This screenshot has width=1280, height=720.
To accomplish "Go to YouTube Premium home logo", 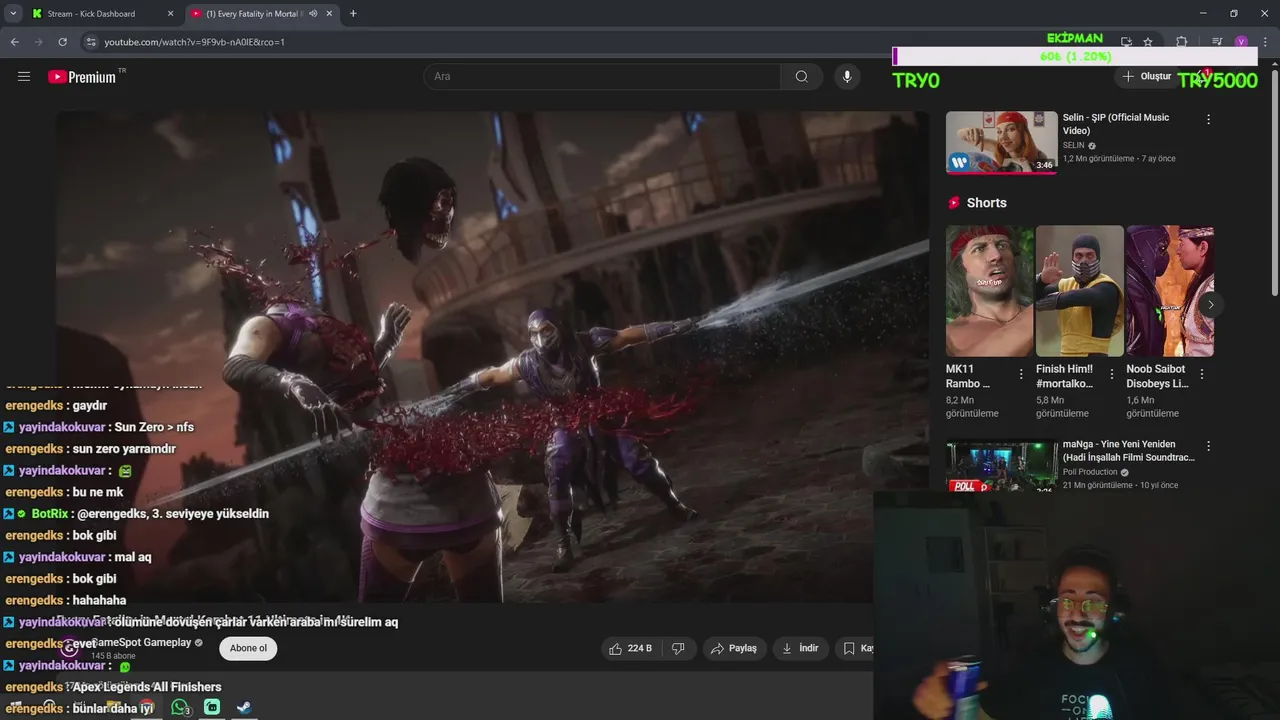I will coord(83,77).
